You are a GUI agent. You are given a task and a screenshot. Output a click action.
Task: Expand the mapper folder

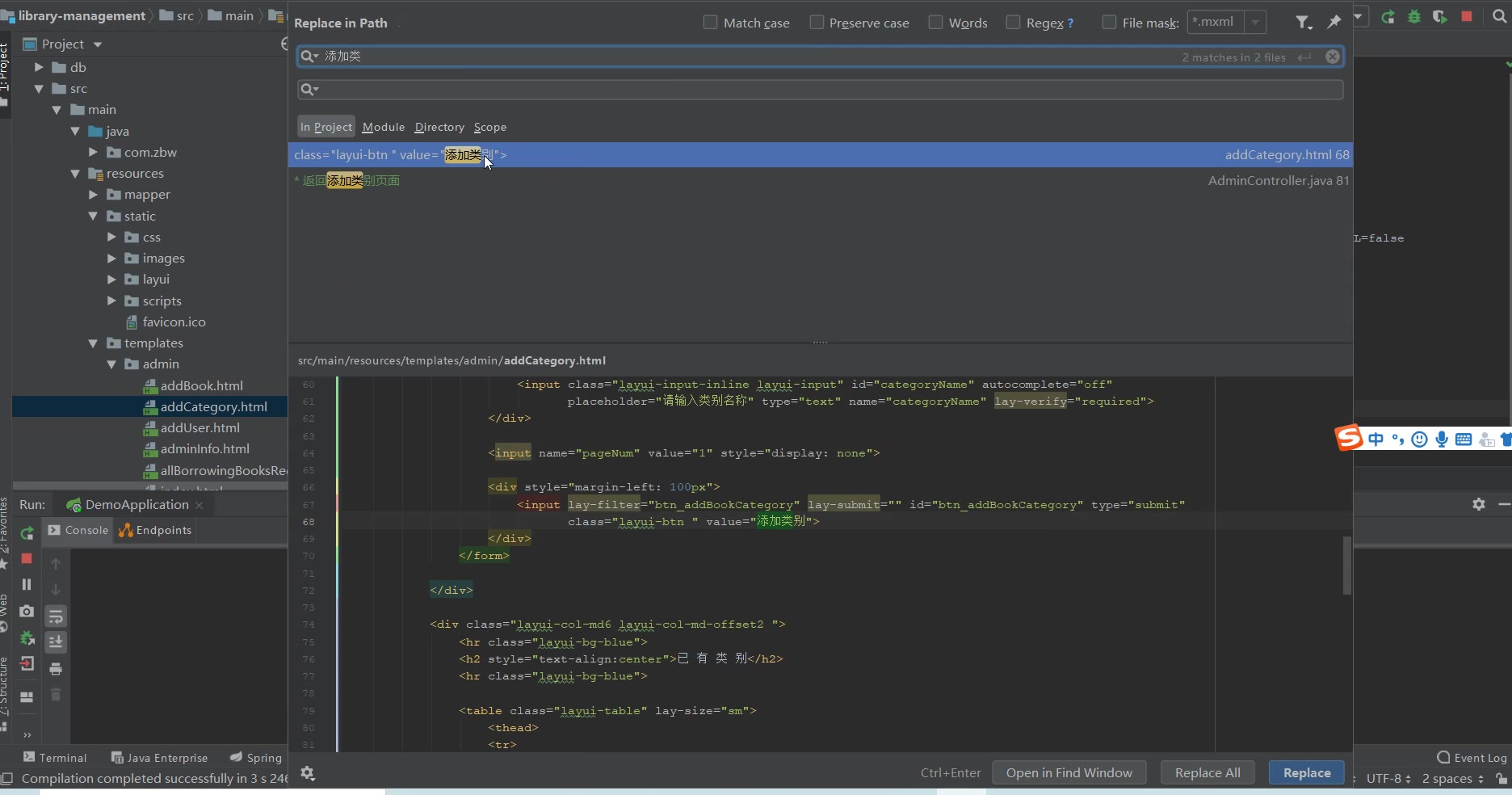click(x=94, y=195)
